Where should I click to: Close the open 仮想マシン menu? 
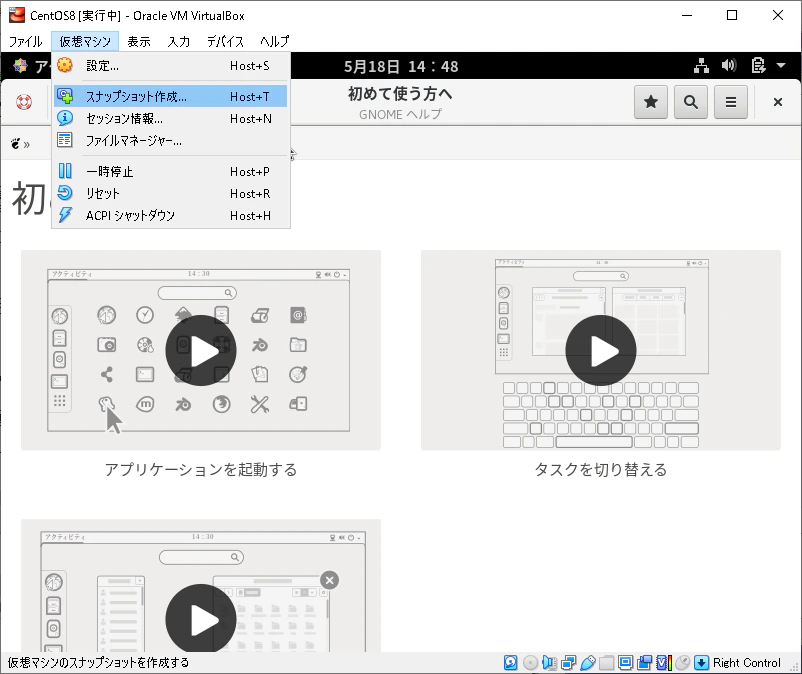pos(85,41)
